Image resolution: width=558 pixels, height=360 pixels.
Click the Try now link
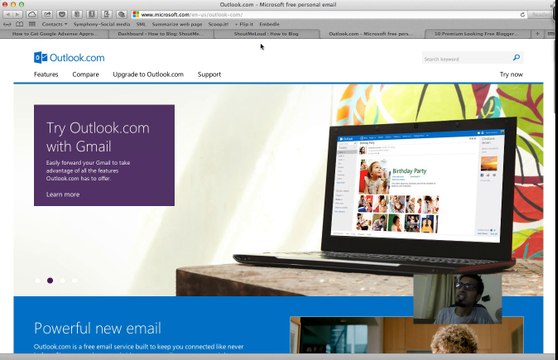[511, 74]
